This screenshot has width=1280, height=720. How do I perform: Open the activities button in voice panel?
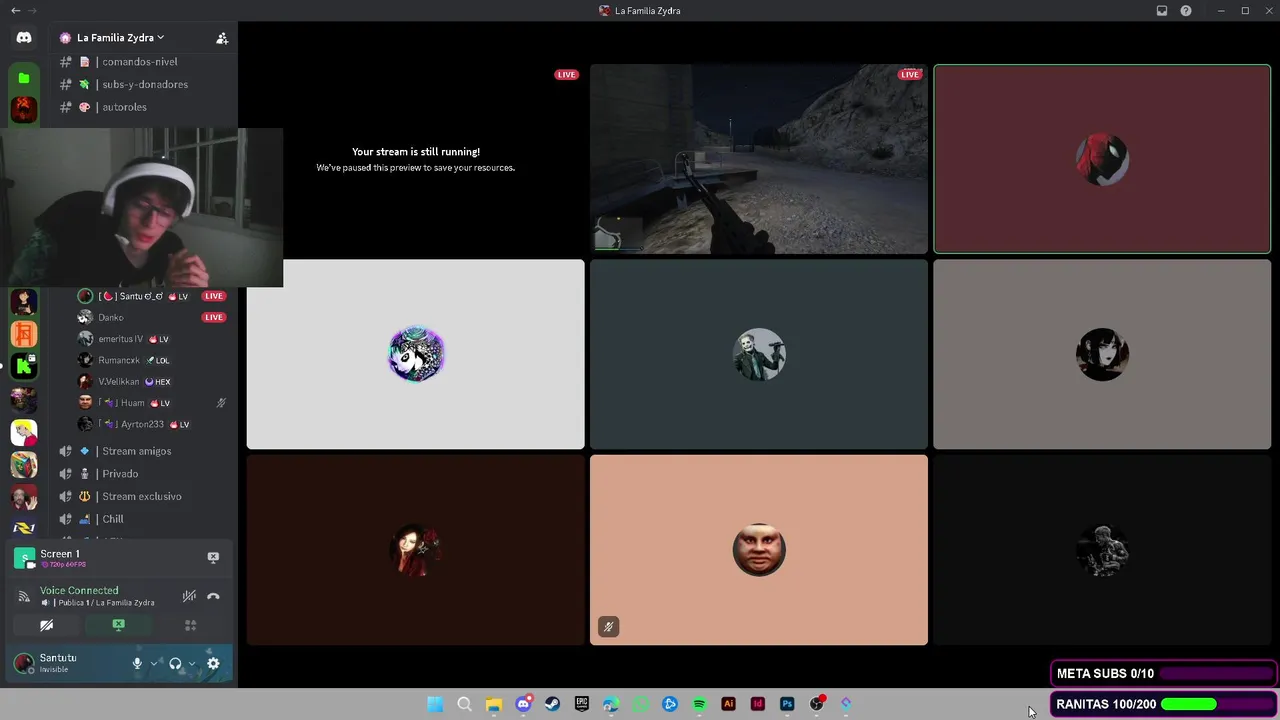pos(190,625)
